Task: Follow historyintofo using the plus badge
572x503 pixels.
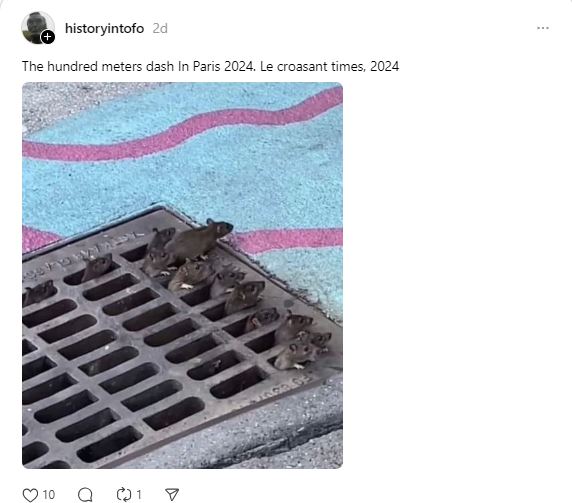Action: click(47, 37)
